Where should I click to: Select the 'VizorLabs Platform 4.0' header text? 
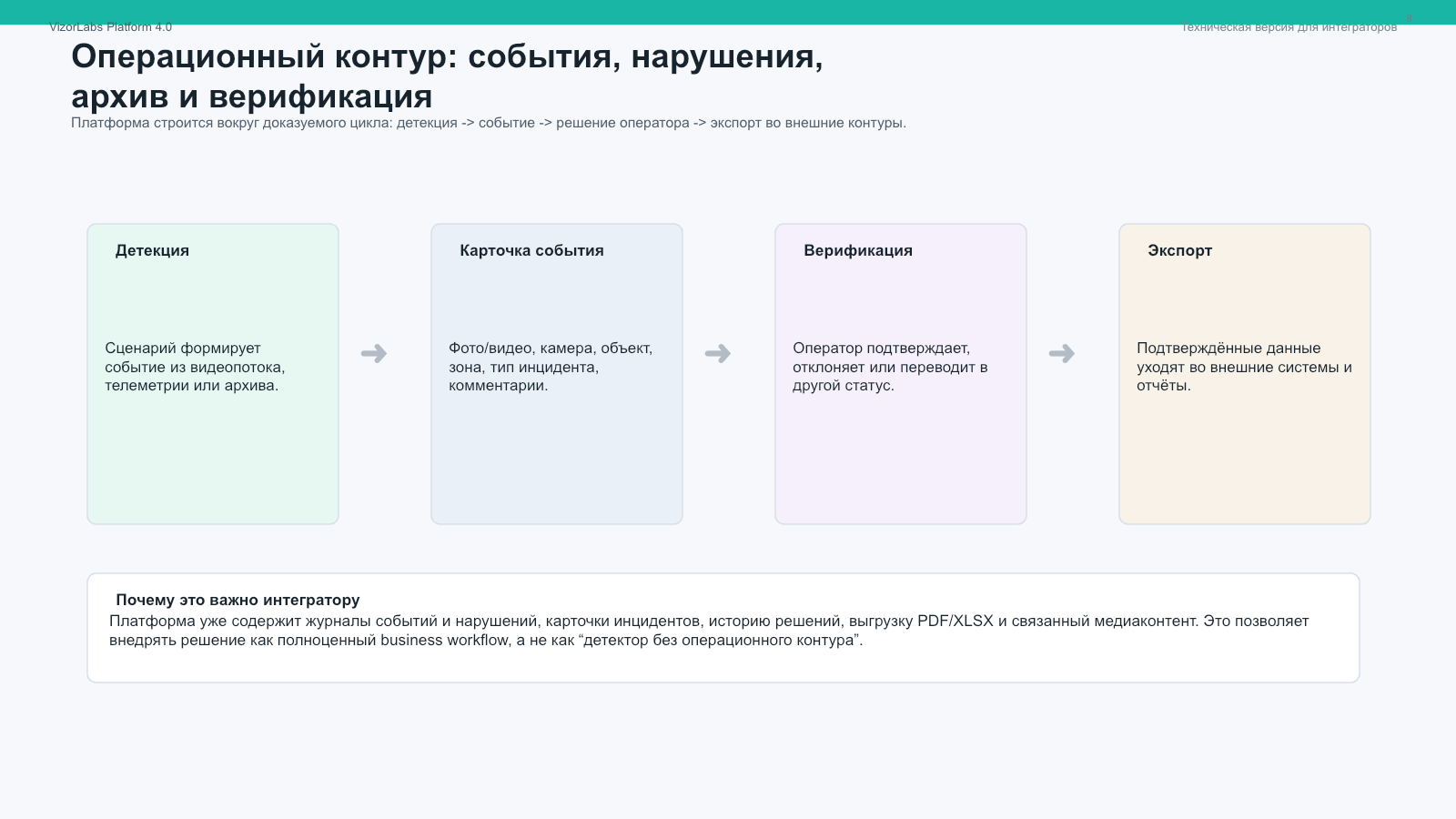(110, 27)
